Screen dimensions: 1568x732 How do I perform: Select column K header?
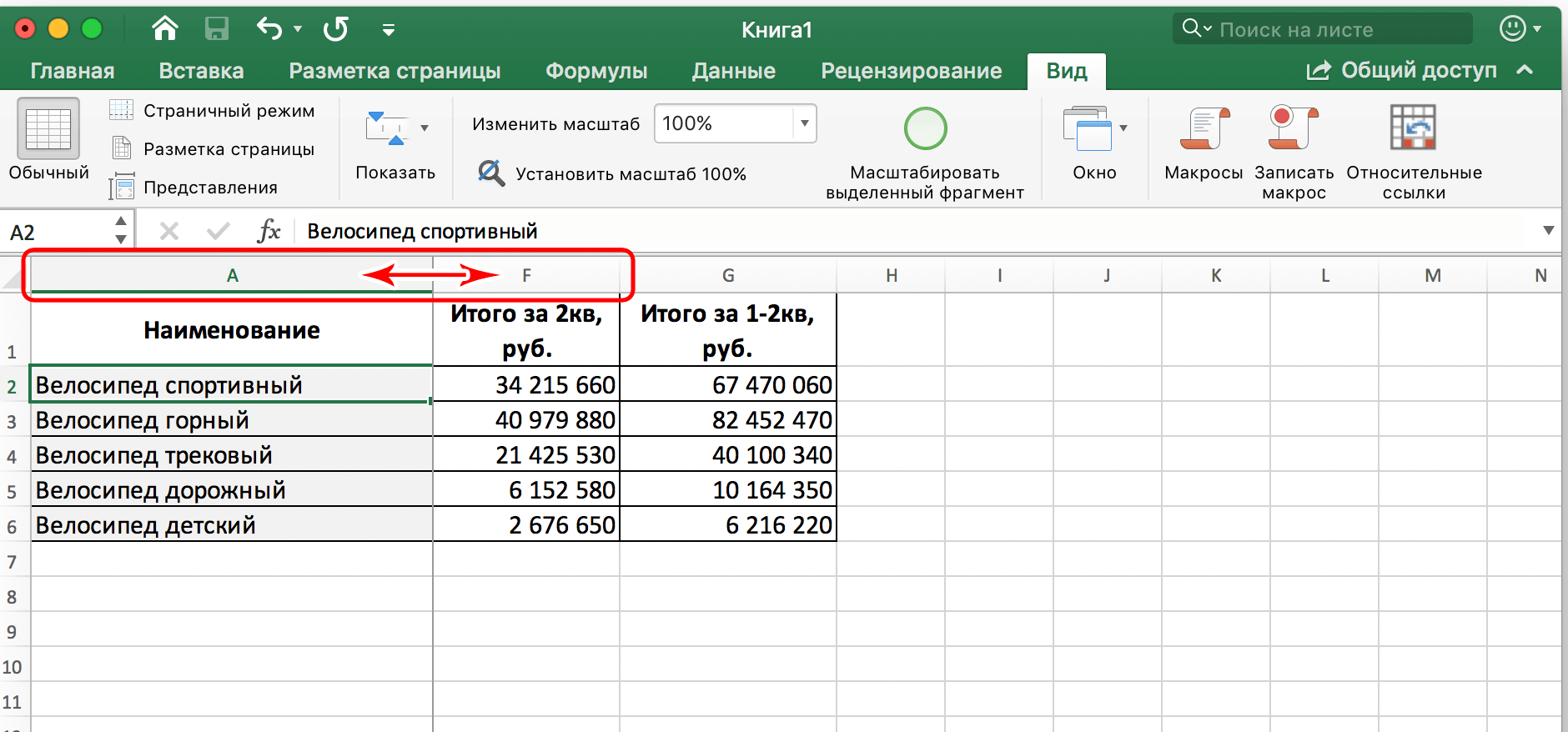[1216, 276]
